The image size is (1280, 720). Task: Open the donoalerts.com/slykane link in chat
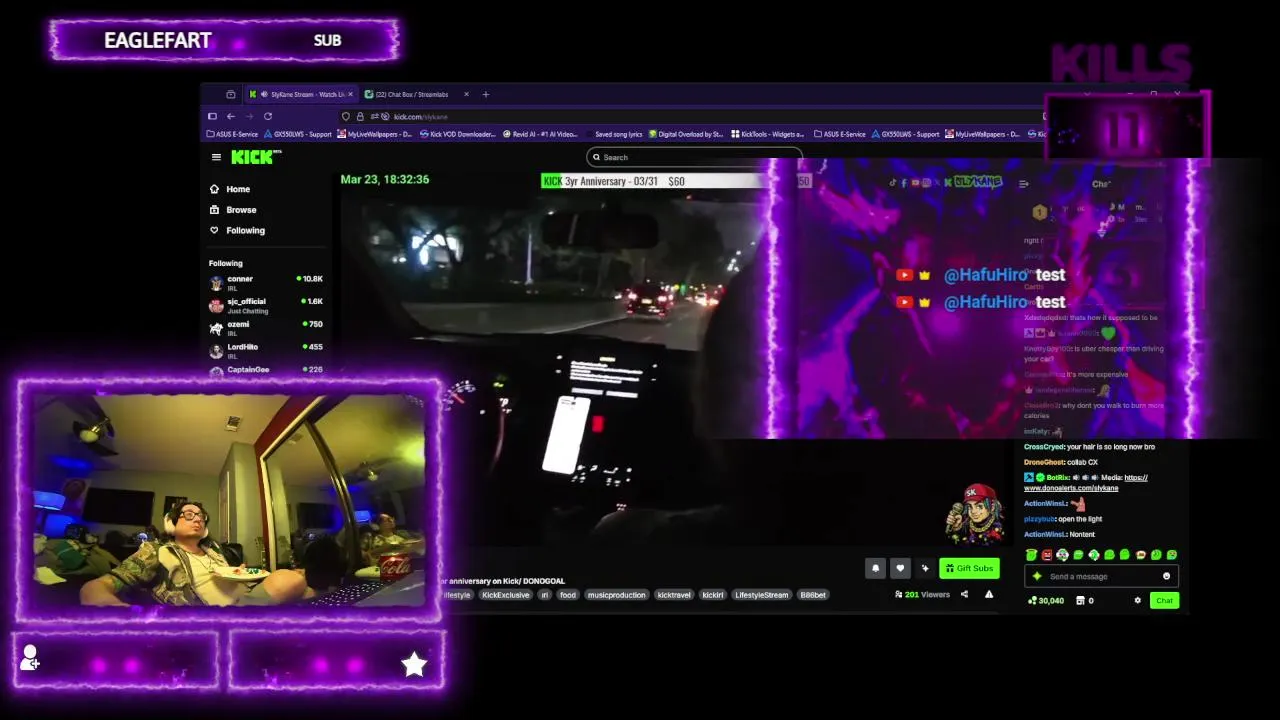[1070, 488]
